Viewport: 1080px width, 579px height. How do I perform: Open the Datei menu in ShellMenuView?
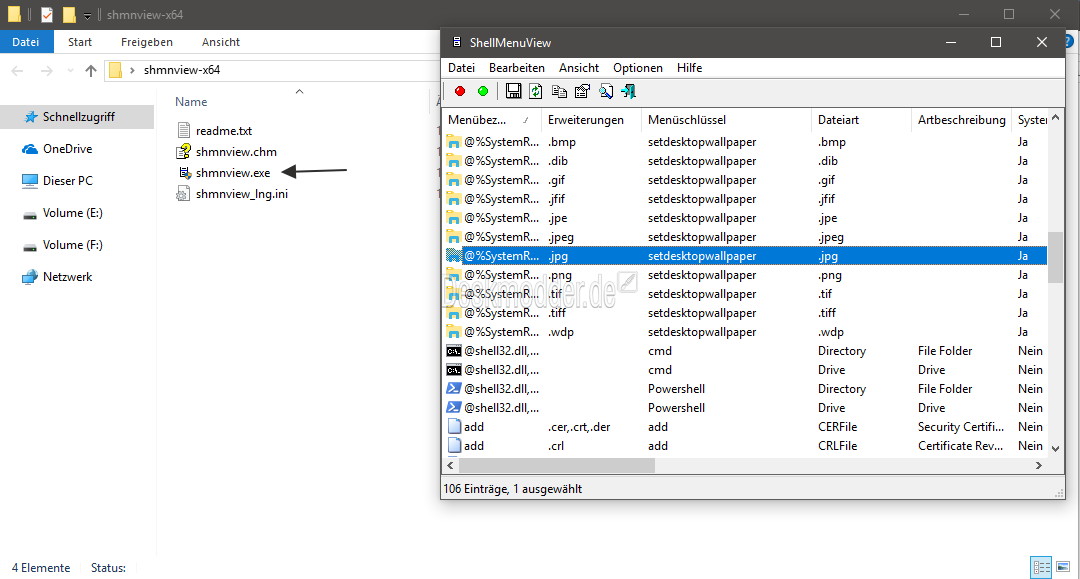[x=461, y=67]
